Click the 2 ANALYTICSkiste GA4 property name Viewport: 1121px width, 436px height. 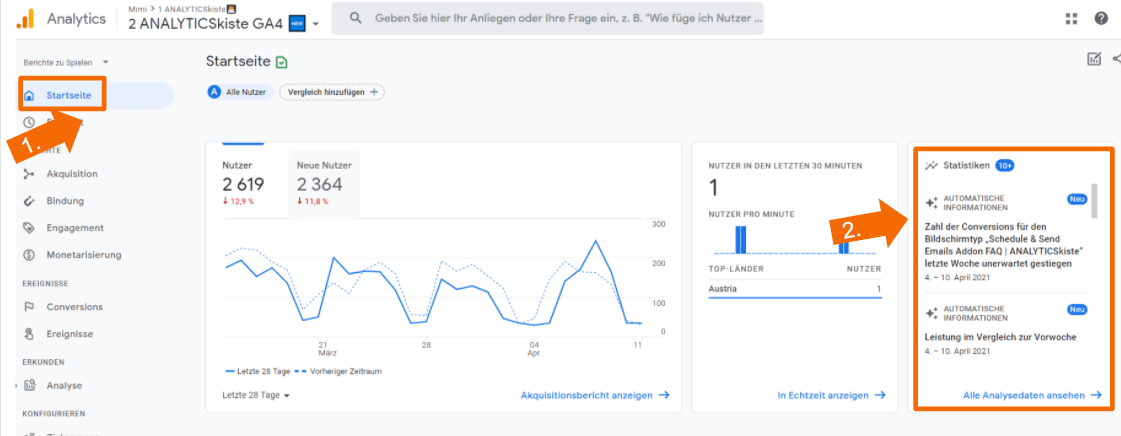click(206, 24)
